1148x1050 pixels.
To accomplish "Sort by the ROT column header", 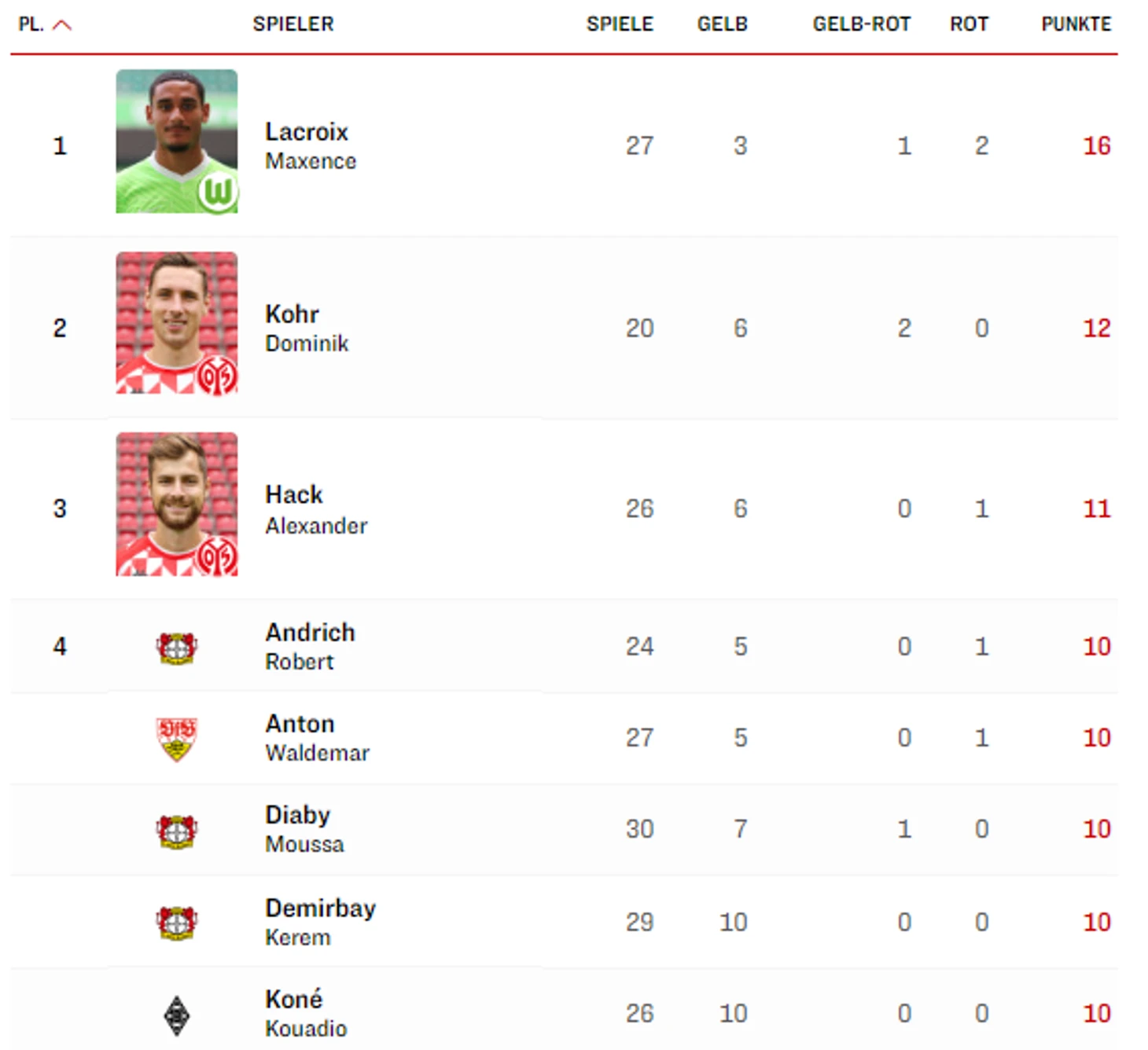I will coord(969,24).
